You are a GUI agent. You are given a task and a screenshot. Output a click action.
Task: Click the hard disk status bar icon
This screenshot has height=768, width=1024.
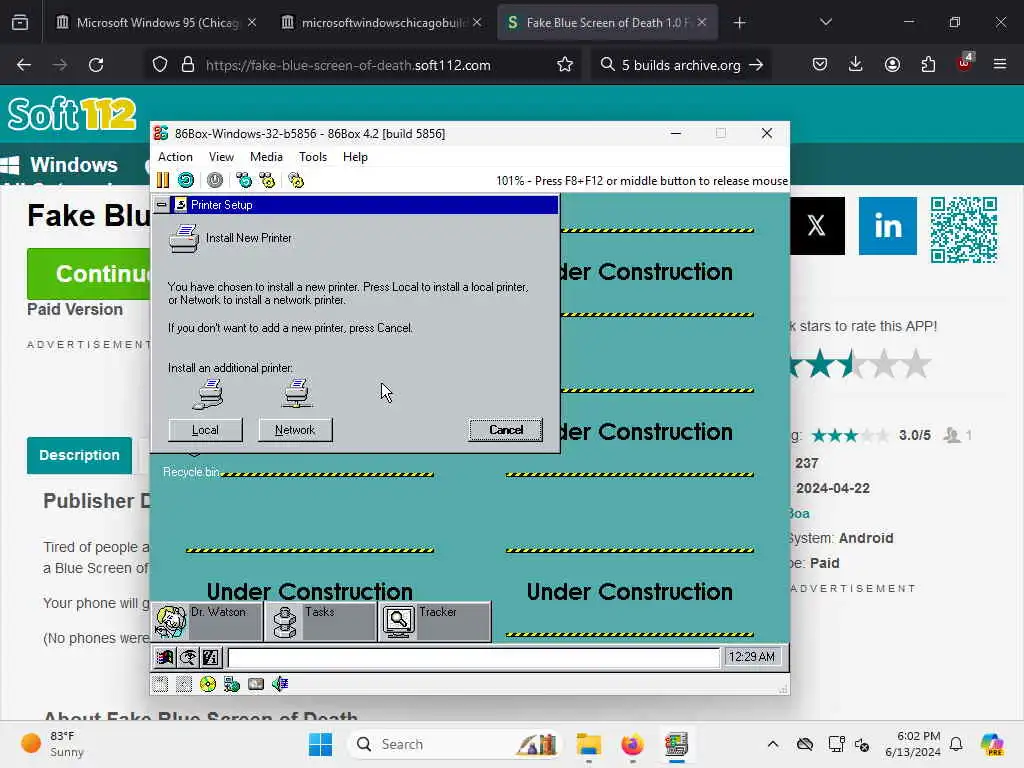[x=256, y=684]
